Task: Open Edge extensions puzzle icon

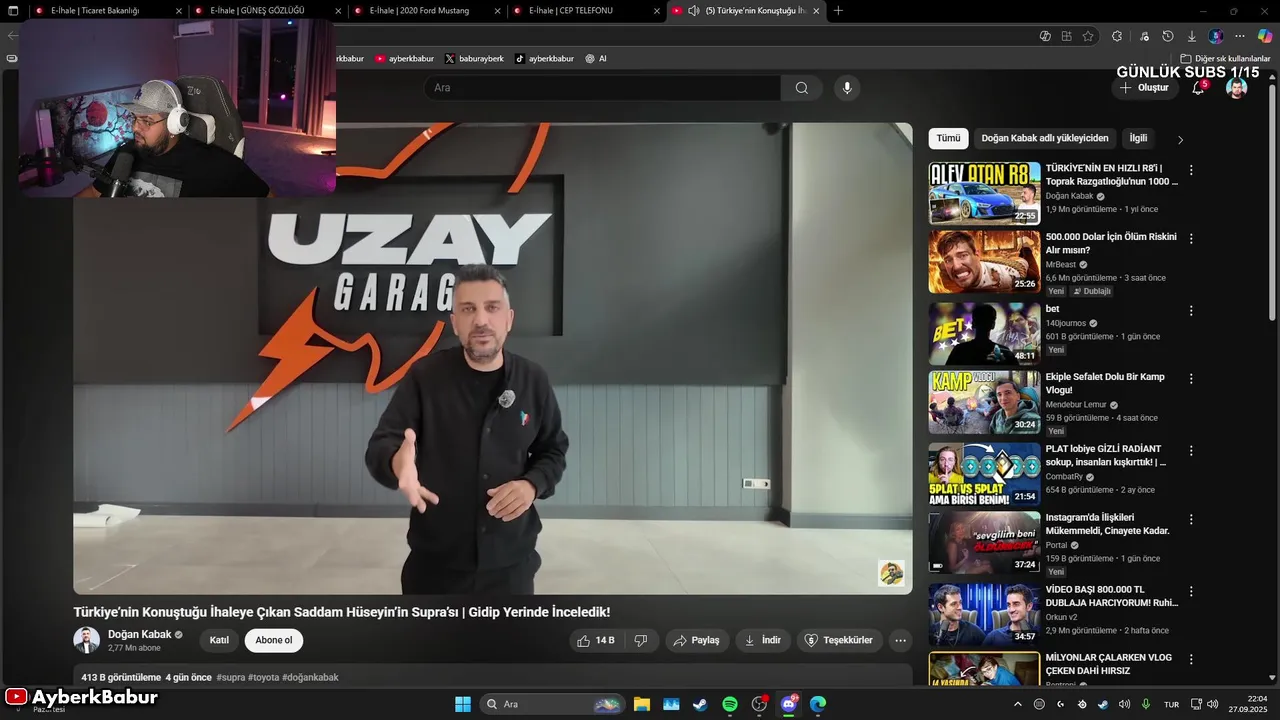Action: point(1117,36)
